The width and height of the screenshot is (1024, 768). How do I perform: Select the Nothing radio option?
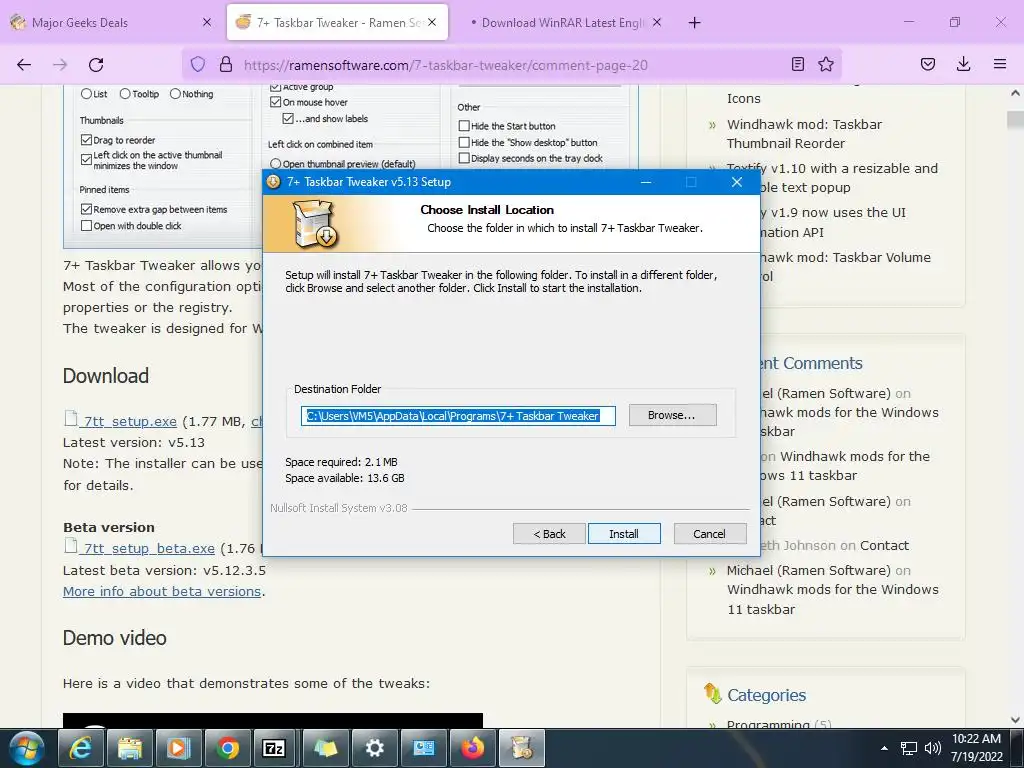point(175,94)
